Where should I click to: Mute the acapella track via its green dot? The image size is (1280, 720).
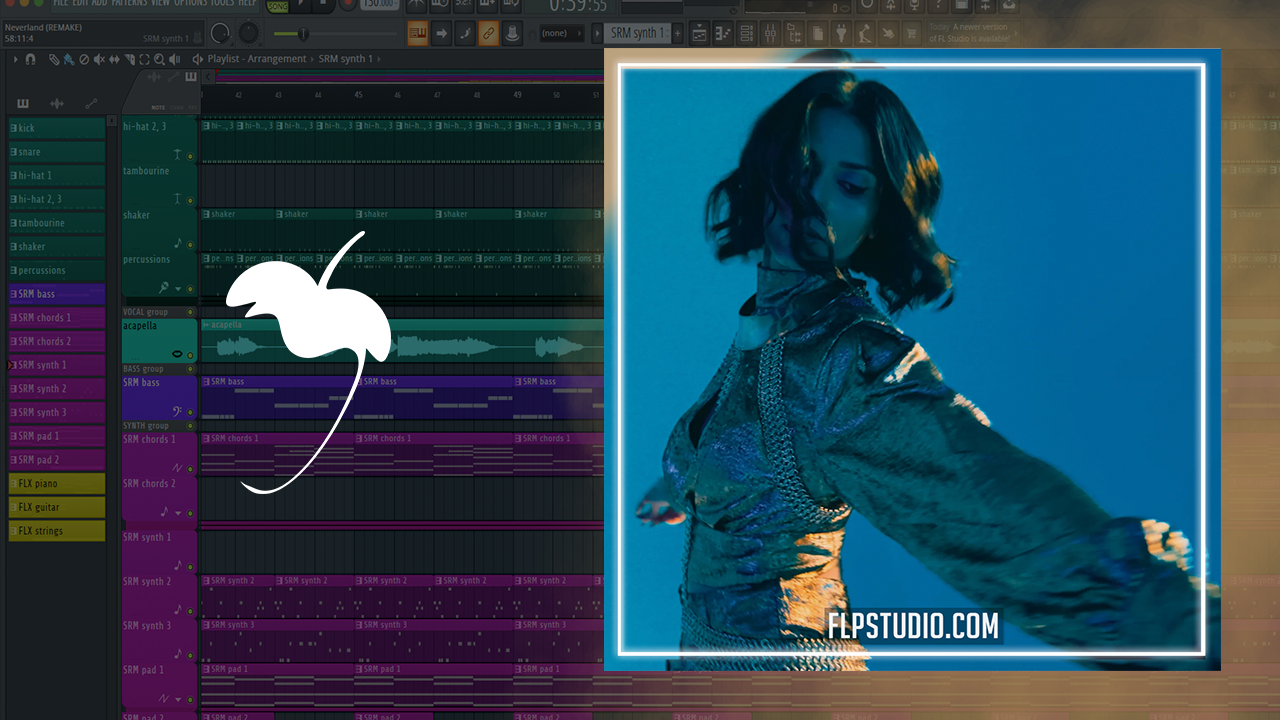(190, 356)
